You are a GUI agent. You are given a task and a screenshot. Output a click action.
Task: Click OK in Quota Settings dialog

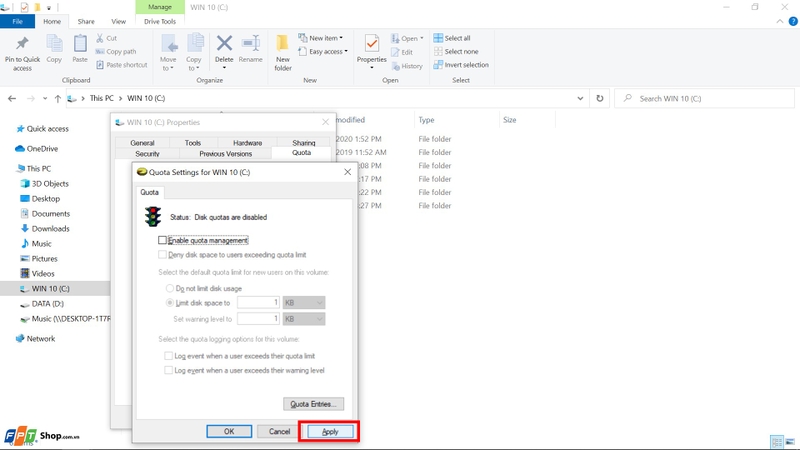tap(229, 431)
